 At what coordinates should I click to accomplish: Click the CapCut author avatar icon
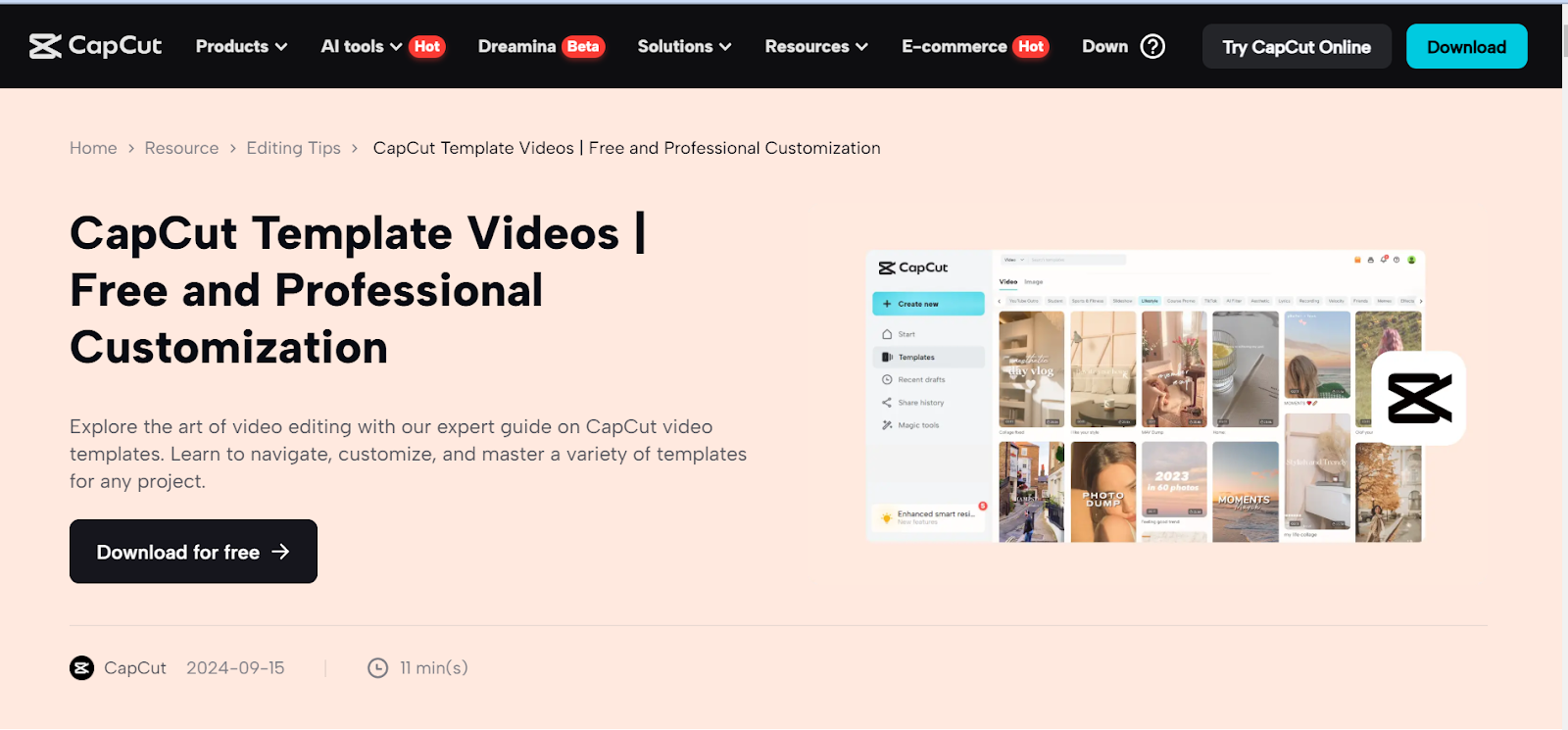point(81,668)
